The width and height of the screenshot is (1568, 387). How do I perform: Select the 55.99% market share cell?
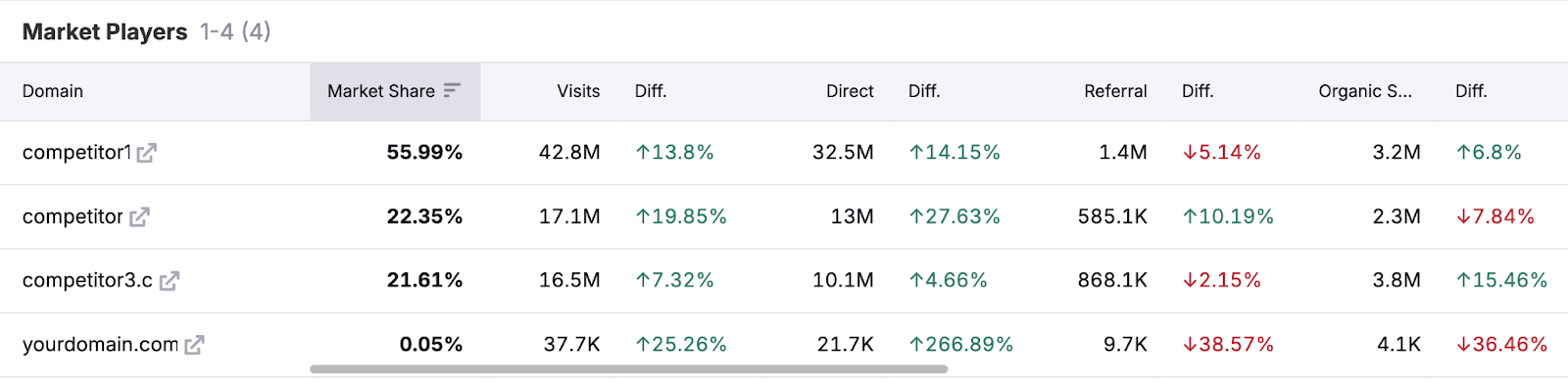click(x=424, y=152)
